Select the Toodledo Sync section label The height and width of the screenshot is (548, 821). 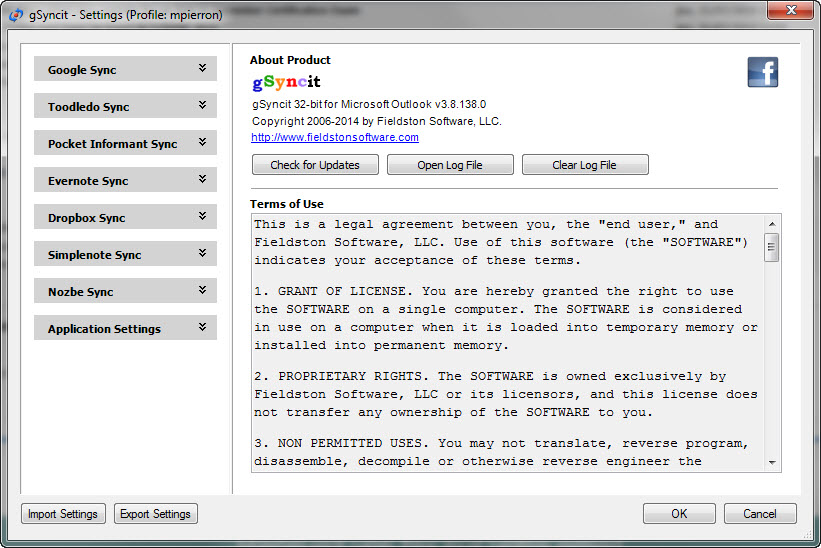click(x=88, y=107)
